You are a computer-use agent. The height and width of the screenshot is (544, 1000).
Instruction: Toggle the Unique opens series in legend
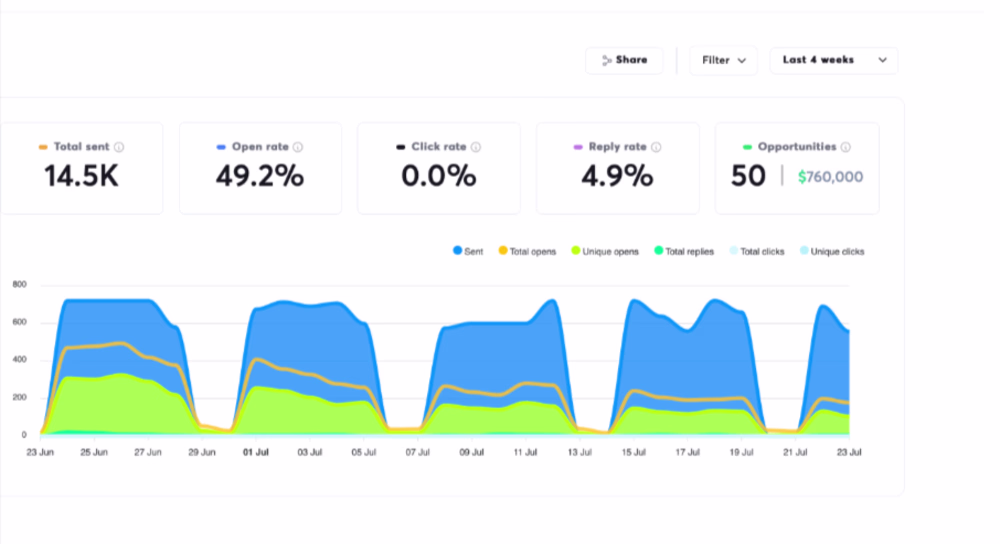(x=605, y=251)
